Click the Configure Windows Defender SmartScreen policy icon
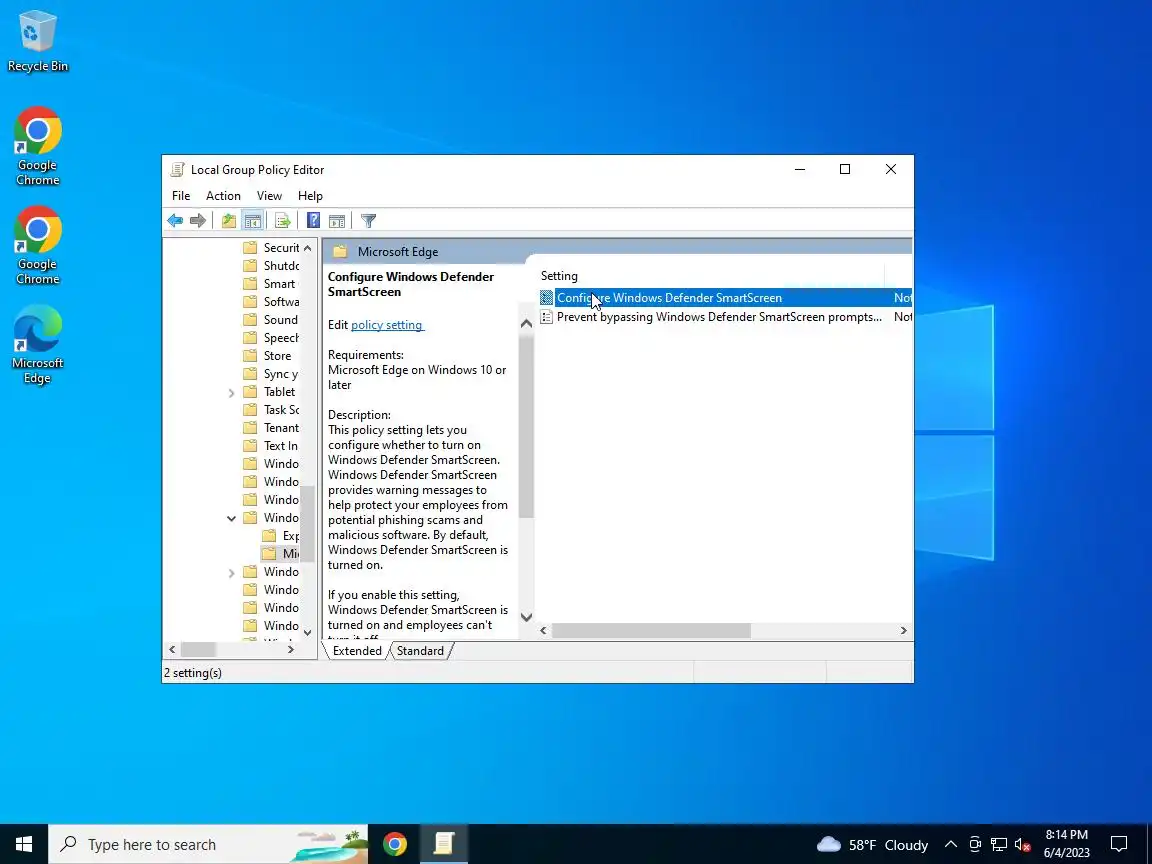Screen dimensions: 1152x864 [547, 298]
